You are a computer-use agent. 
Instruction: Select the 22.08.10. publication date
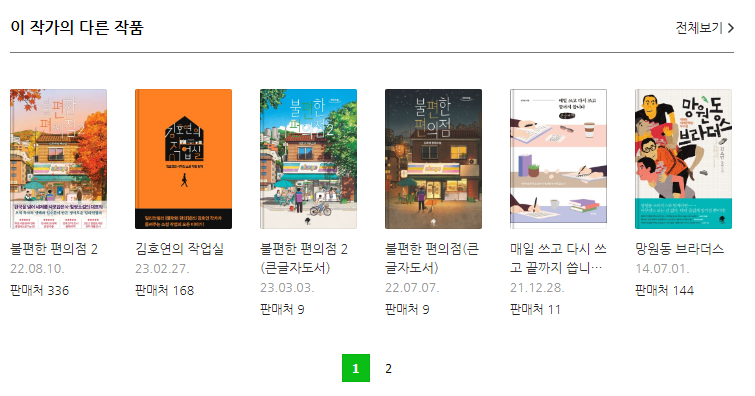click(x=37, y=268)
